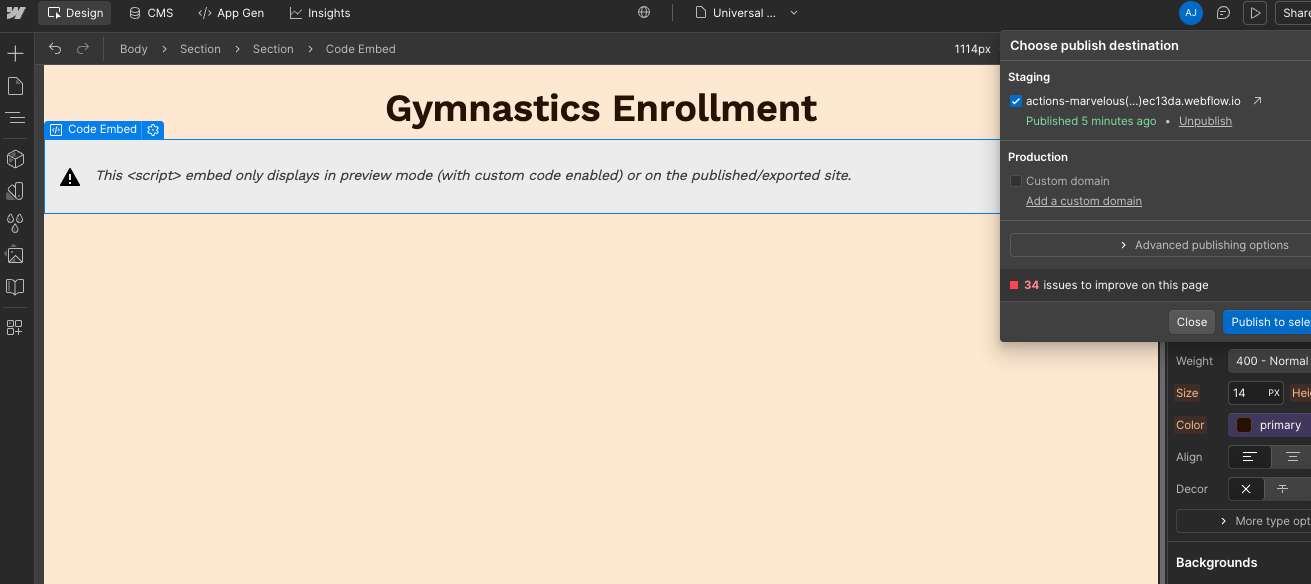Click Add a custom domain link

[x=1084, y=201]
